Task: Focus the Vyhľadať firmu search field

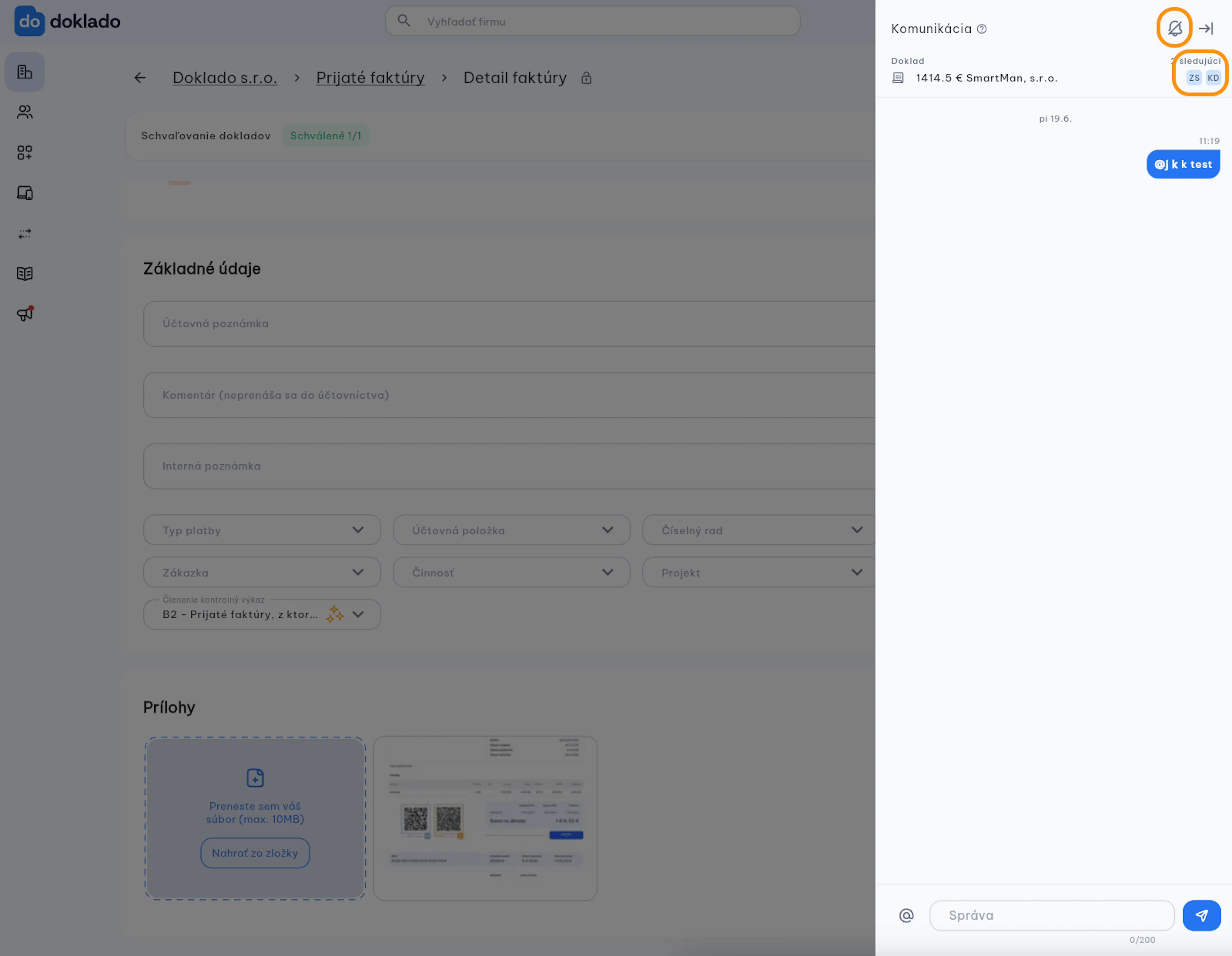Action: pos(592,21)
